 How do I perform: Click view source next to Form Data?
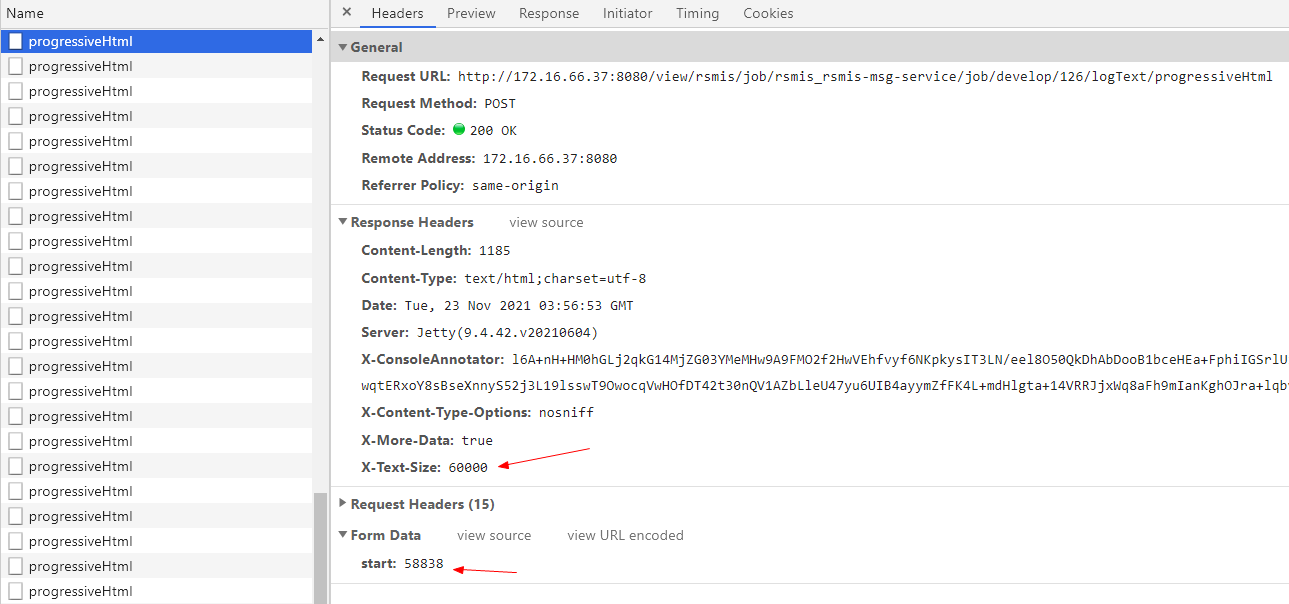pos(494,535)
